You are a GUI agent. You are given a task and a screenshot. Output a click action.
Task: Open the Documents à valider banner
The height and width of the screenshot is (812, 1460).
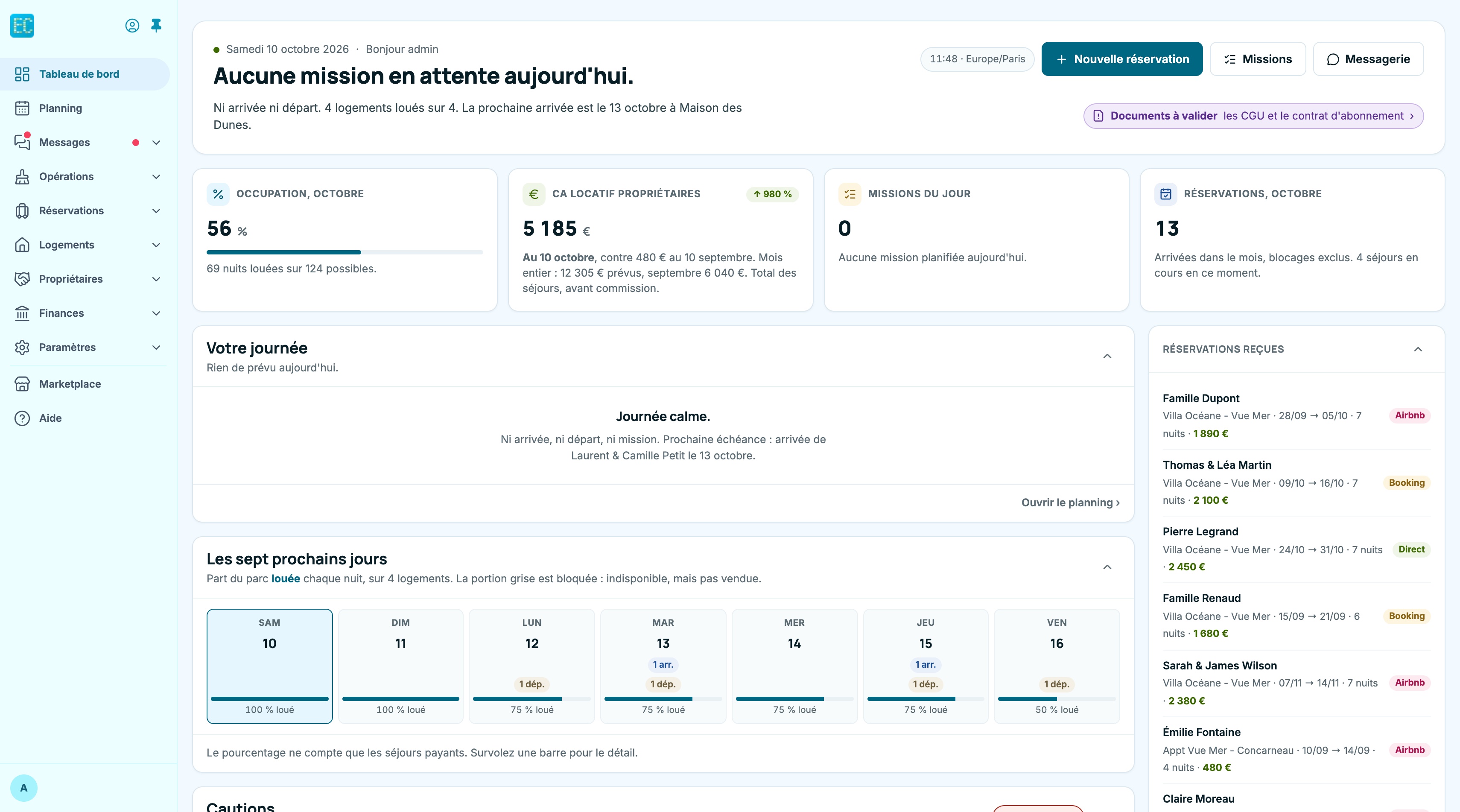(x=1253, y=116)
